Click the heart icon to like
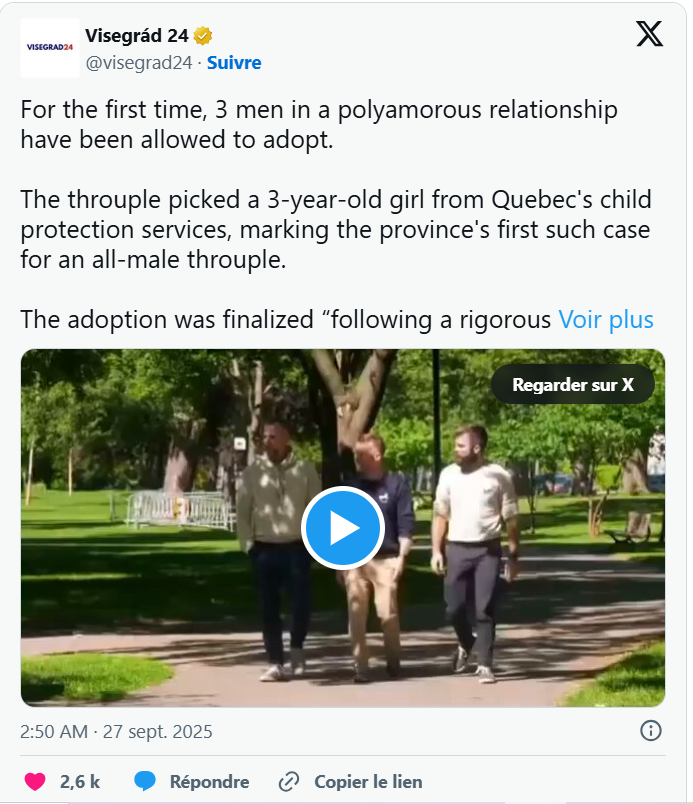Screen dimensions: 693x804 pyautogui.click(x=33, y=781)
